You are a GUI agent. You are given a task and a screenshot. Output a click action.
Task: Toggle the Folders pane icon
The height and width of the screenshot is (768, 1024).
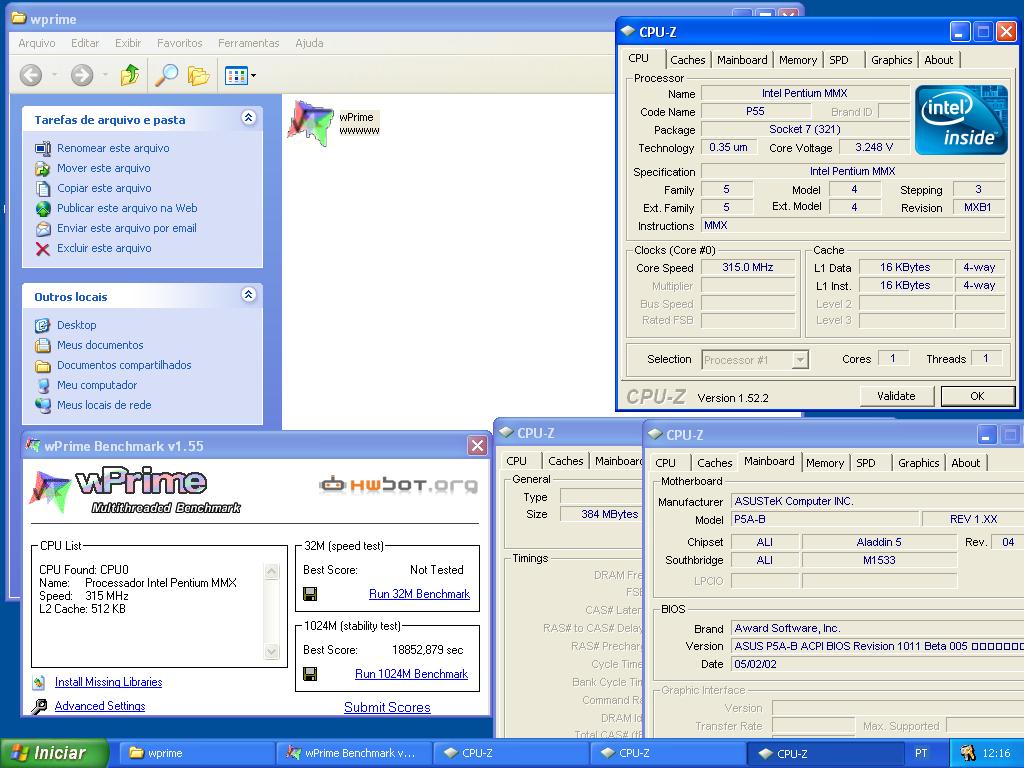199,76
